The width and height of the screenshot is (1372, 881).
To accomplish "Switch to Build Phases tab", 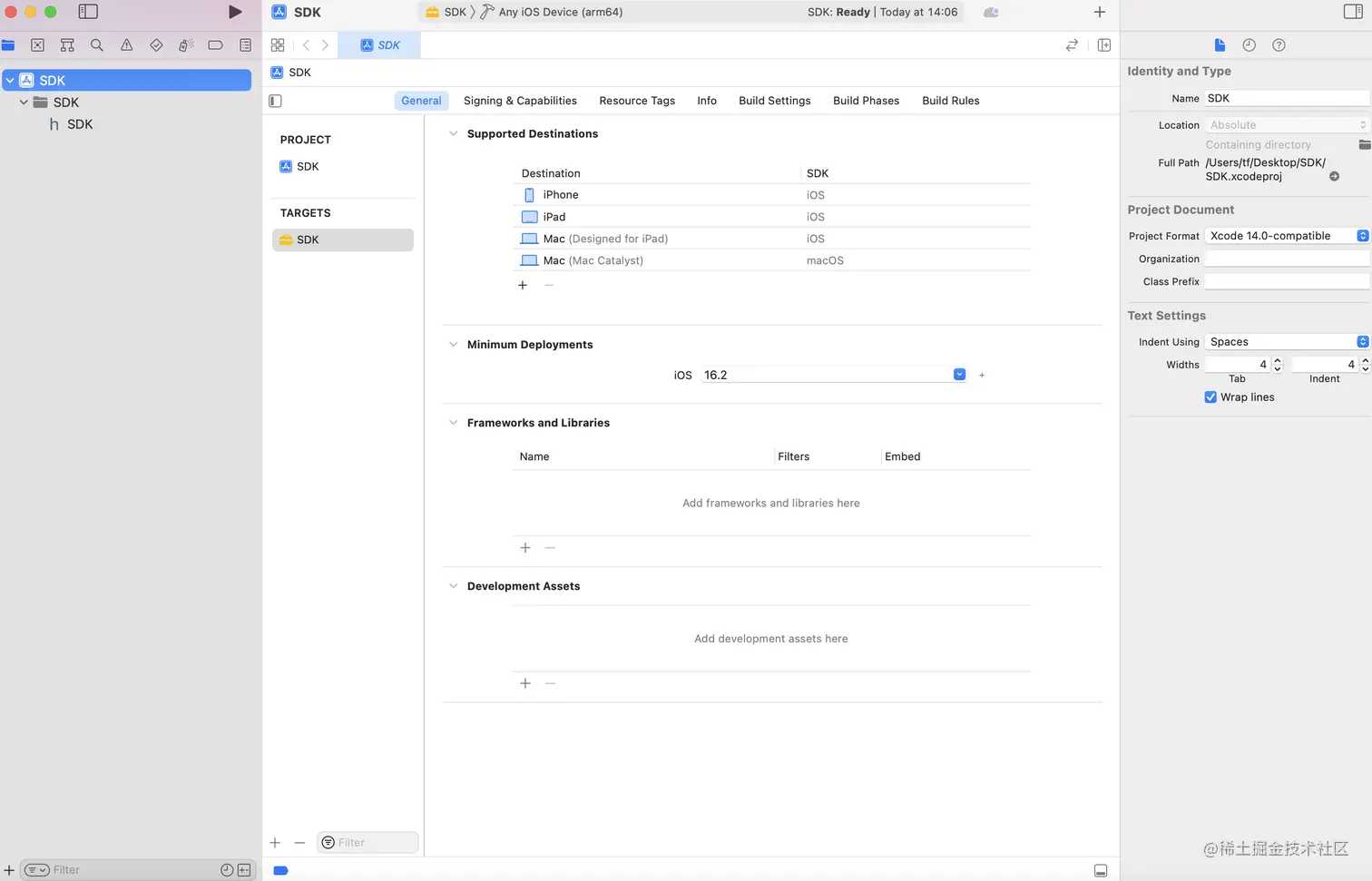I will [x=867, y=101].
